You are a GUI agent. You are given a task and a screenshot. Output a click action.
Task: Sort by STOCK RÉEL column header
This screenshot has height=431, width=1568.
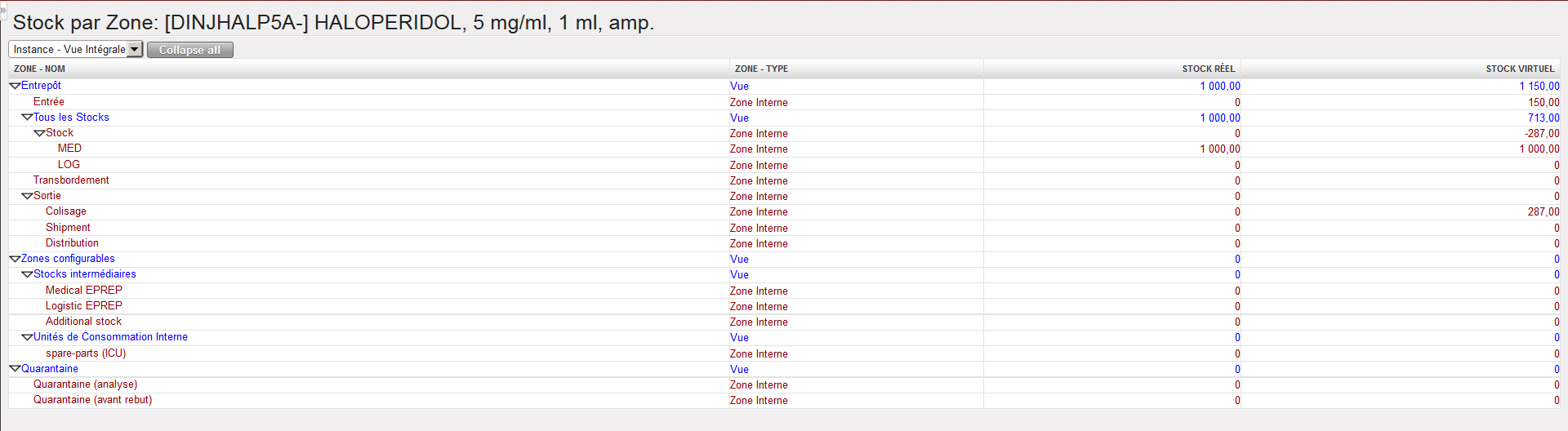coord(1208,69)
